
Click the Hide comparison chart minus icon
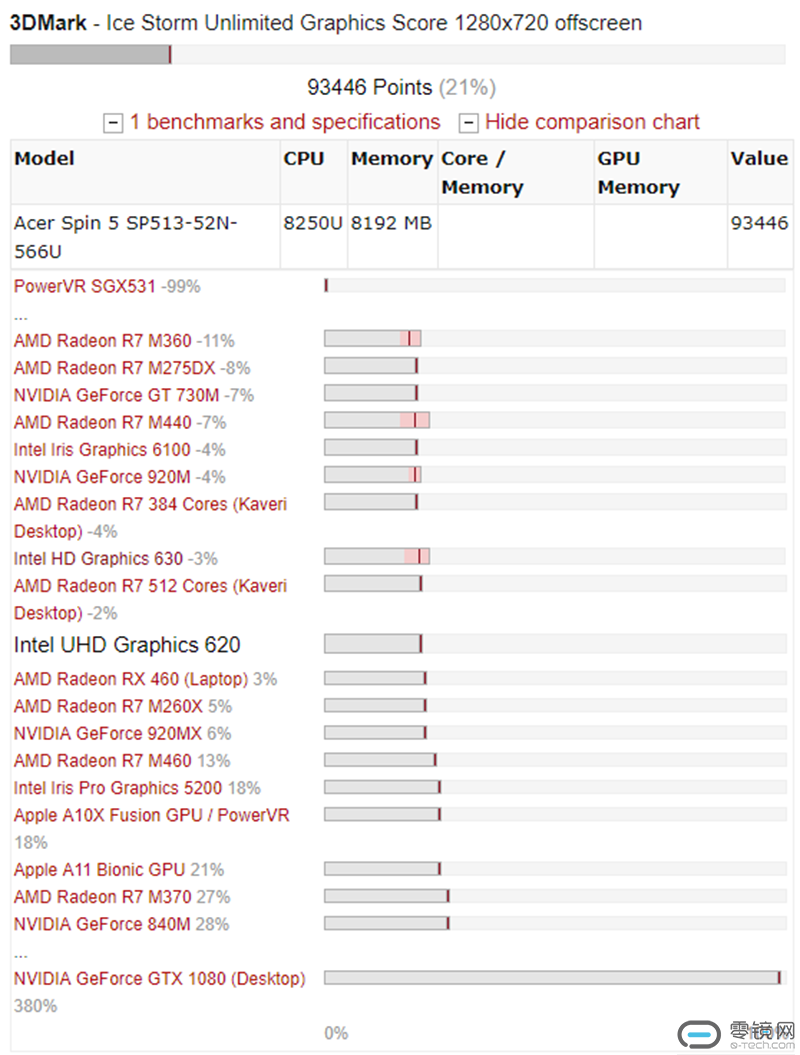pos(468,123)
